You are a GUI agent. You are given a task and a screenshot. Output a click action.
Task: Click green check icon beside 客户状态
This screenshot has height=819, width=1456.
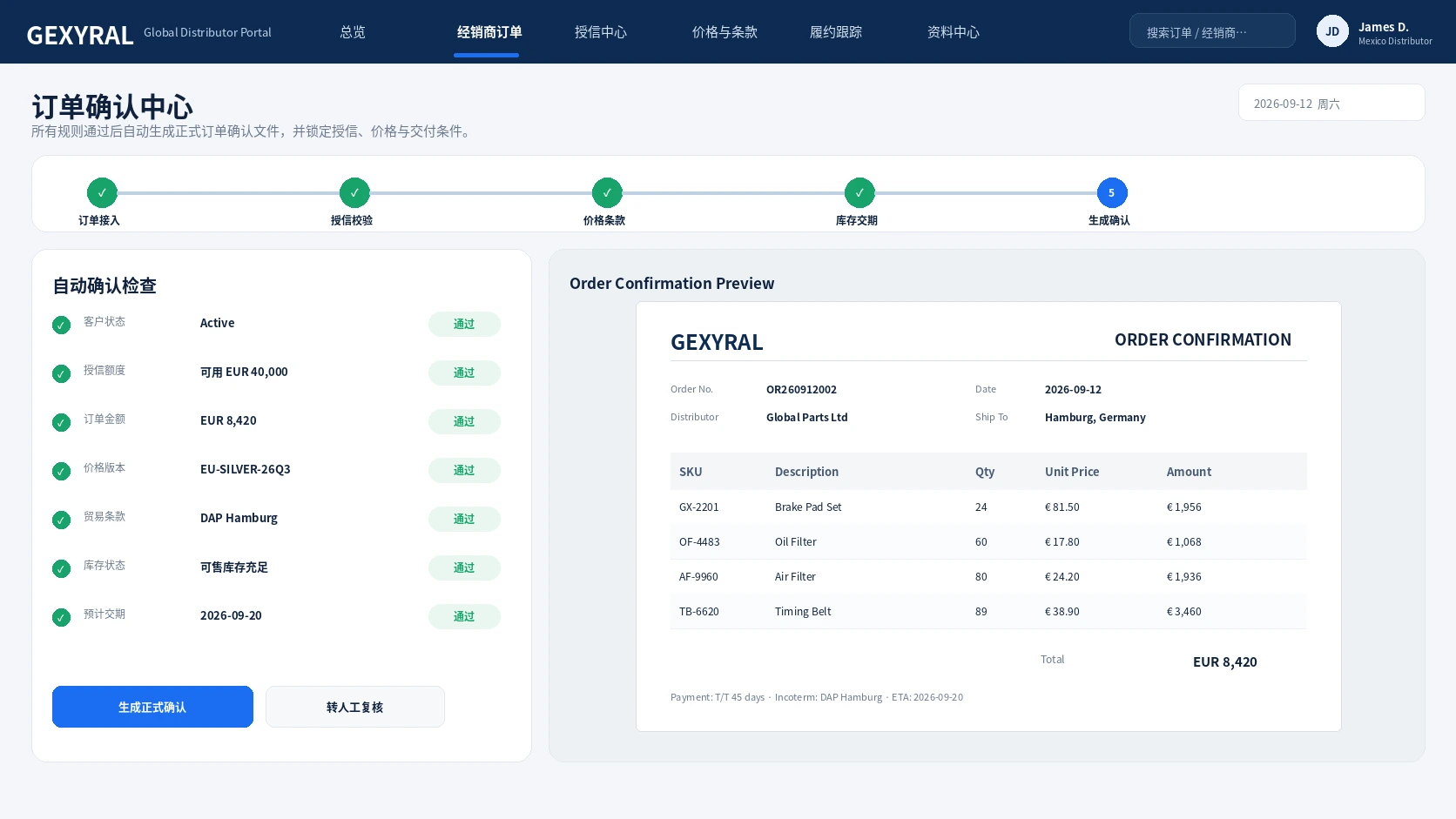61,325
